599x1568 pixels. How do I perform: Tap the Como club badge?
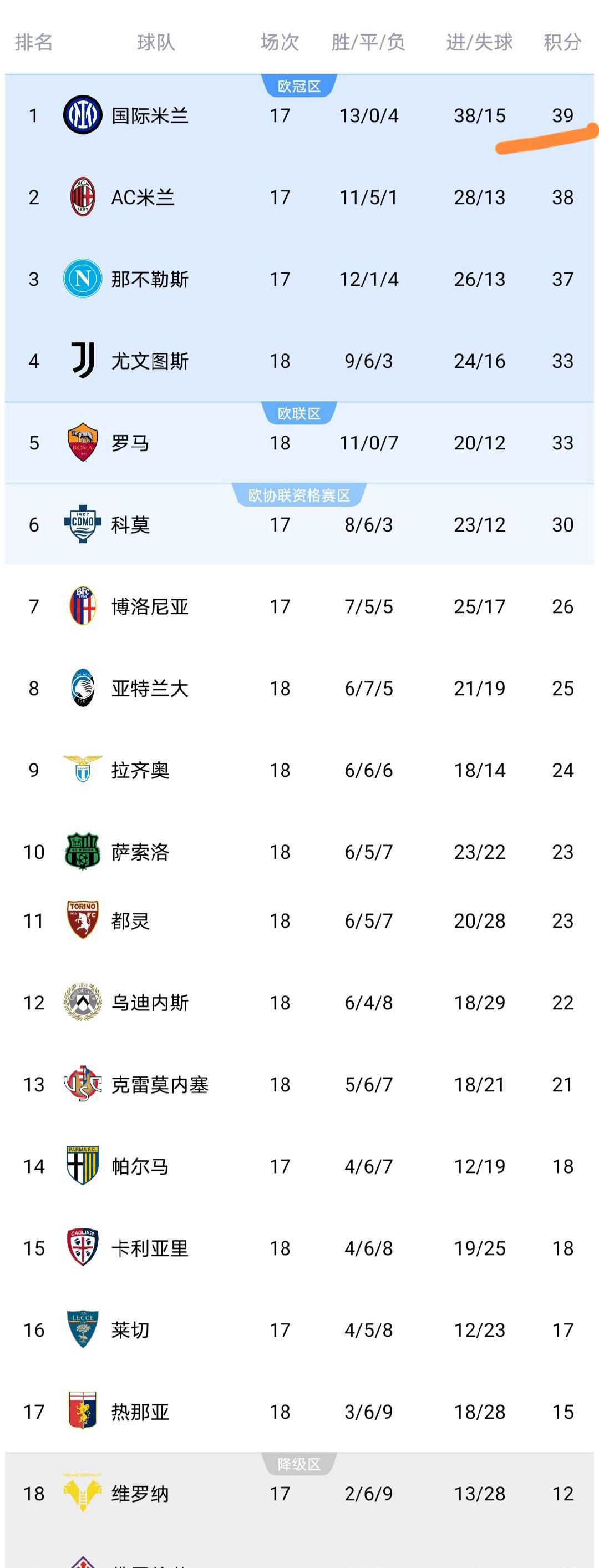click(x=82, y=524)
